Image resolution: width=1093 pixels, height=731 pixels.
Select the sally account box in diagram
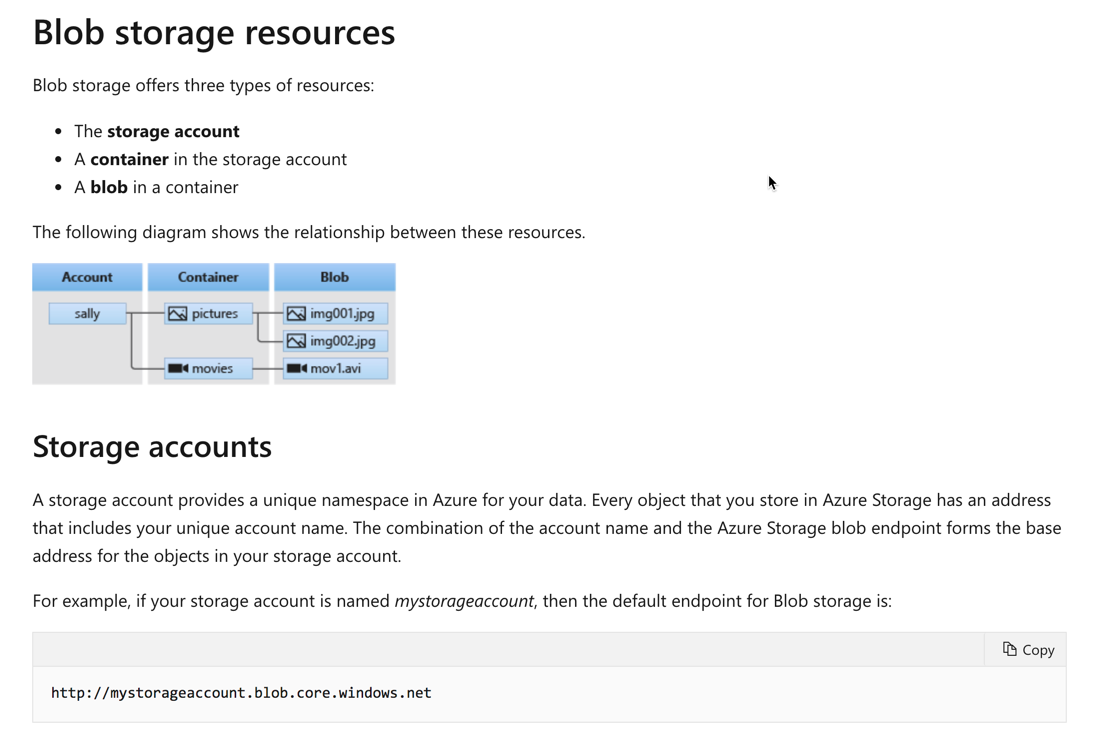tap(87, 314)
